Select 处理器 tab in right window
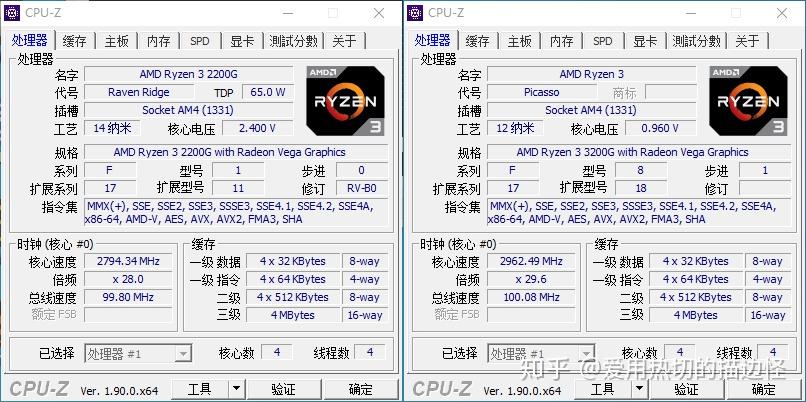Screen dimensions: 806x402 [x=433, y=40]
